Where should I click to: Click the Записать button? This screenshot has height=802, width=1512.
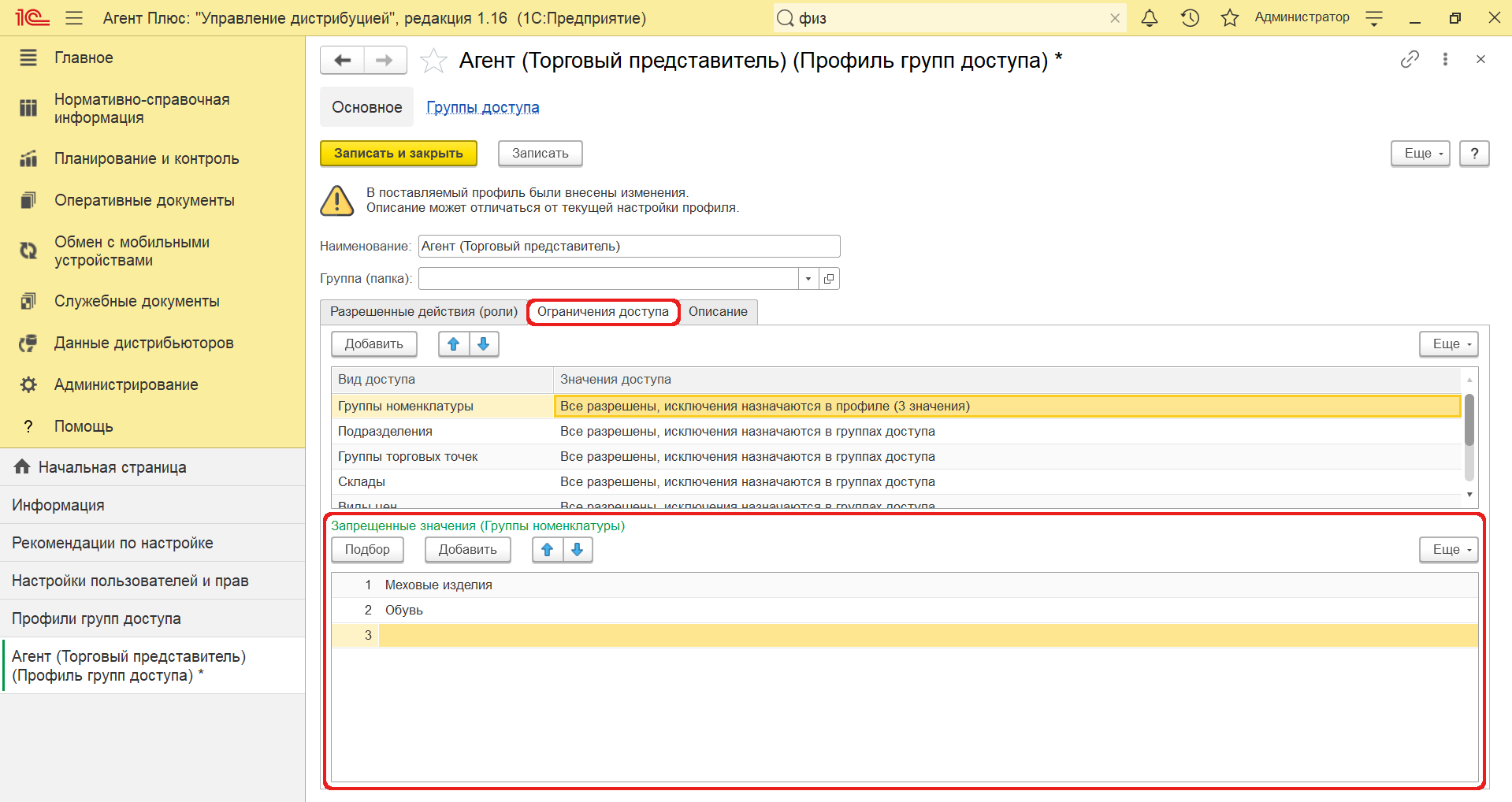541,154
